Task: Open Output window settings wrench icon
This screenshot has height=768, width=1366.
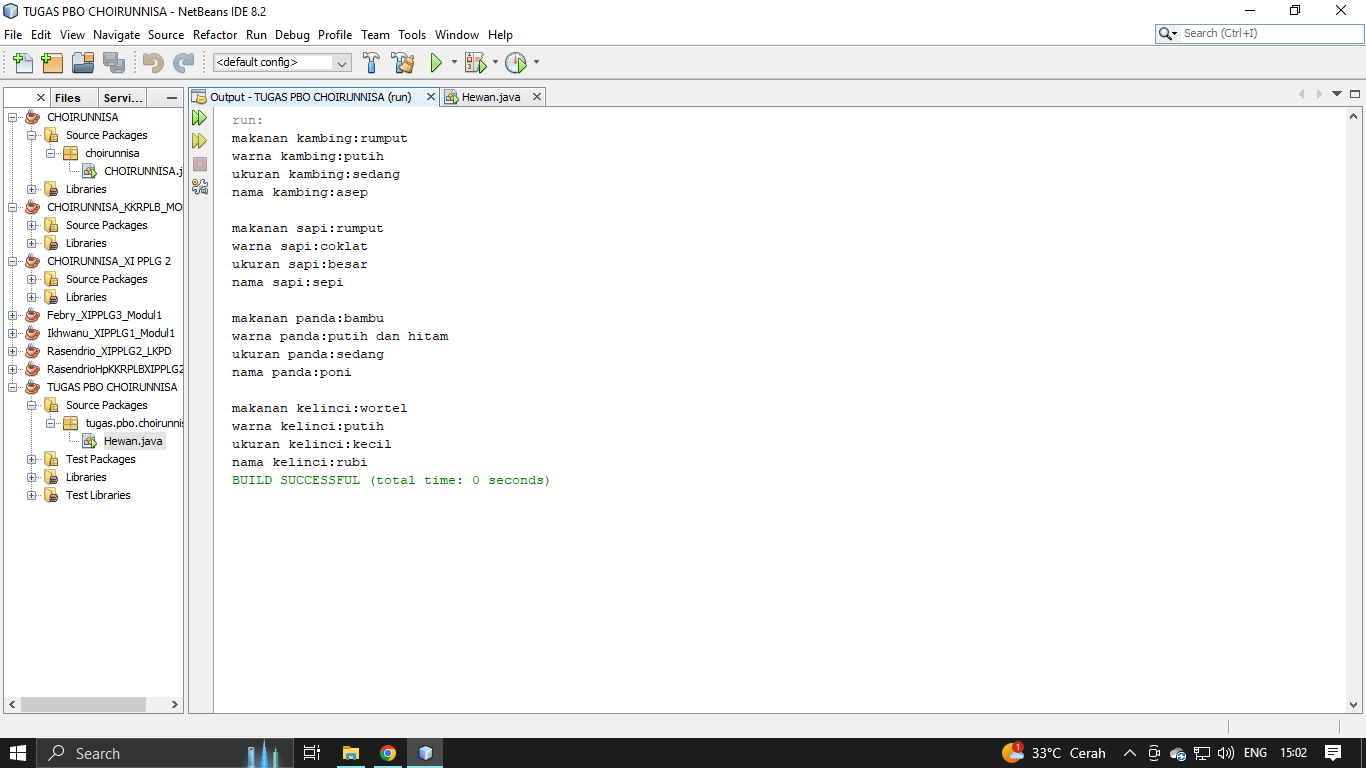Action: pyautogui.click(x=199, y=186)
